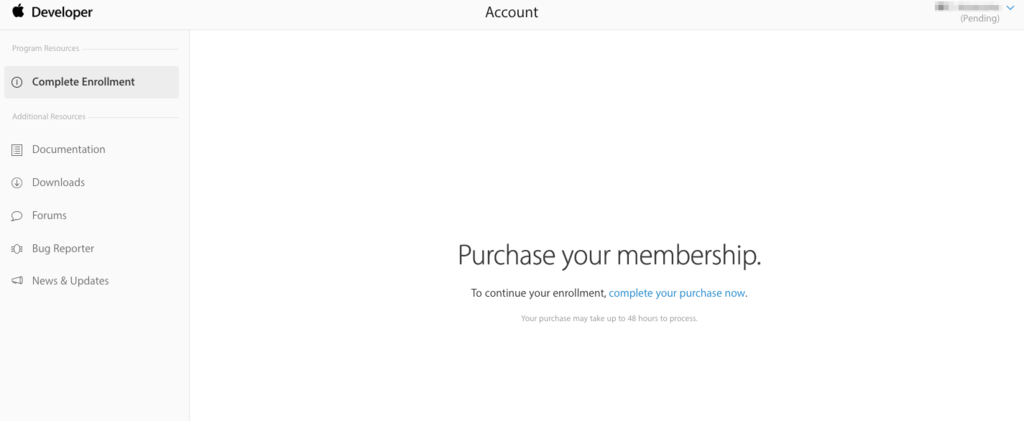The image size is (1024, 421).
Task: Click the Documentation page icon
Action: 17,150
